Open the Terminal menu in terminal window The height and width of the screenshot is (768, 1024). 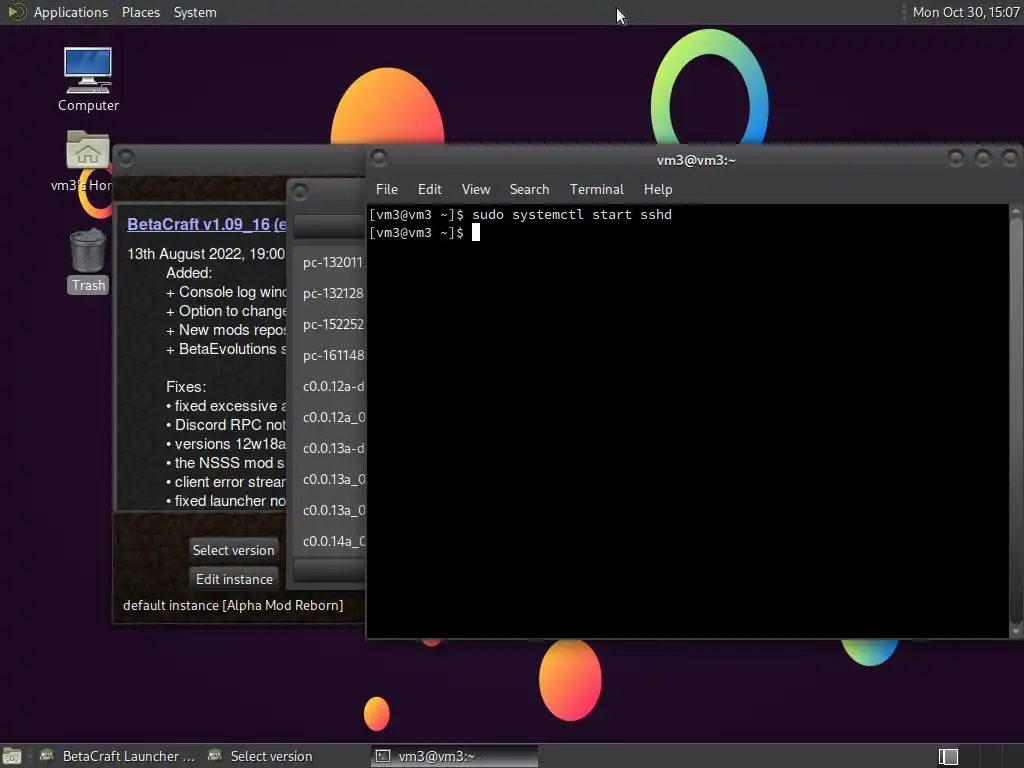pyautogui.click(x=596, y=189)
